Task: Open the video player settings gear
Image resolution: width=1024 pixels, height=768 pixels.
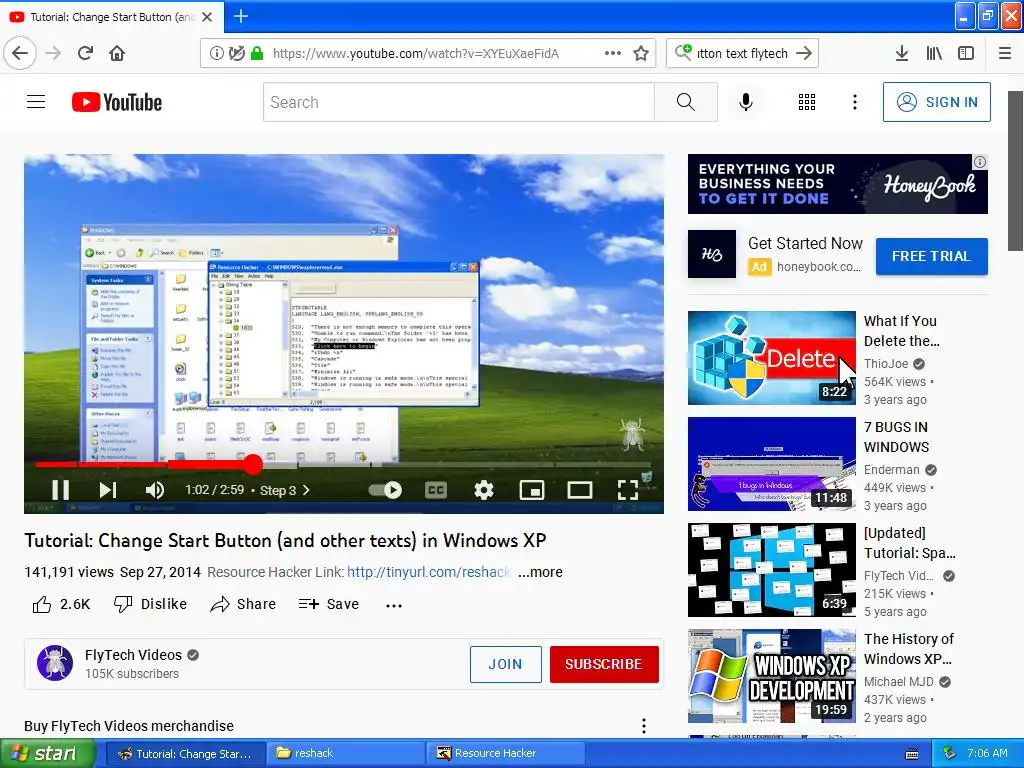Action: pyautogui.click(x=483, y=490)
